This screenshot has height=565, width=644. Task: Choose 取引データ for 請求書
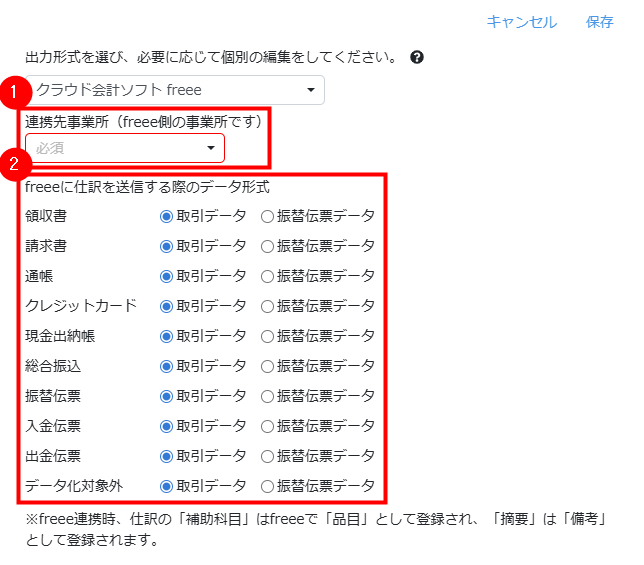click(x=167, y=246)
